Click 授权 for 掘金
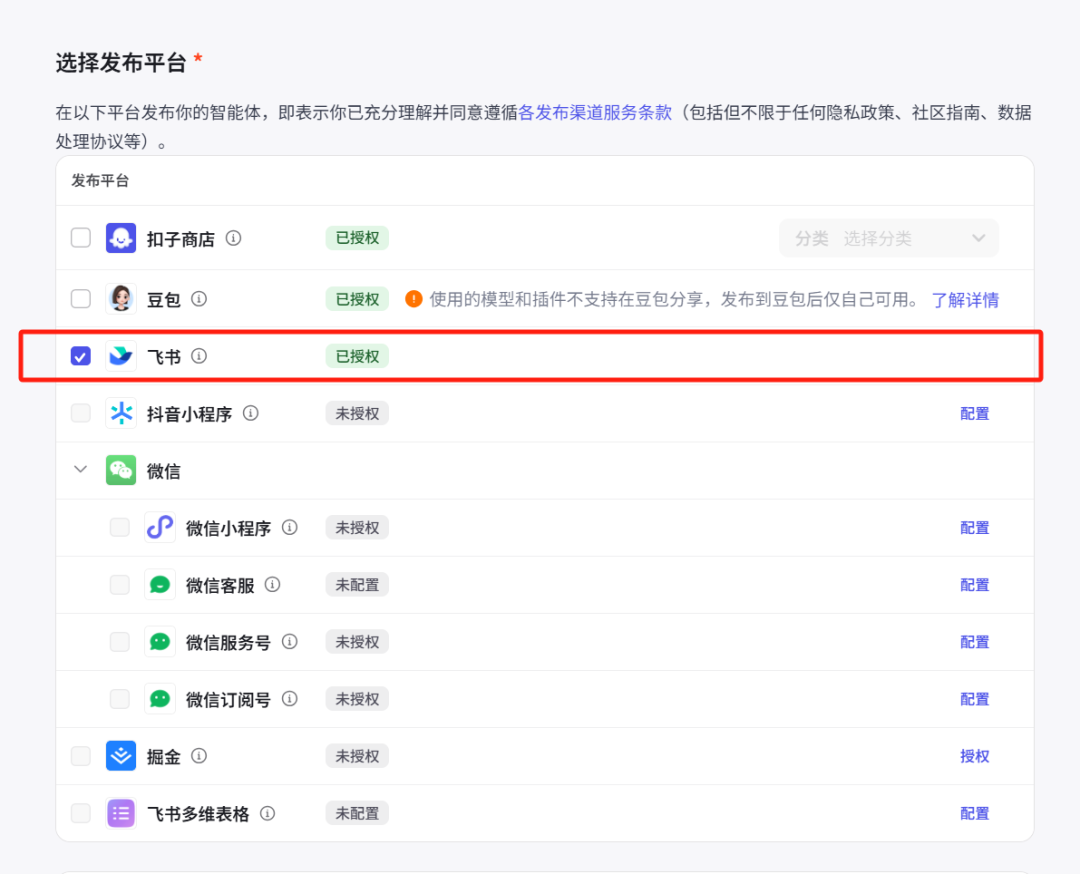The height and width of the screenshot is (874, 1080). click(975, 756)
